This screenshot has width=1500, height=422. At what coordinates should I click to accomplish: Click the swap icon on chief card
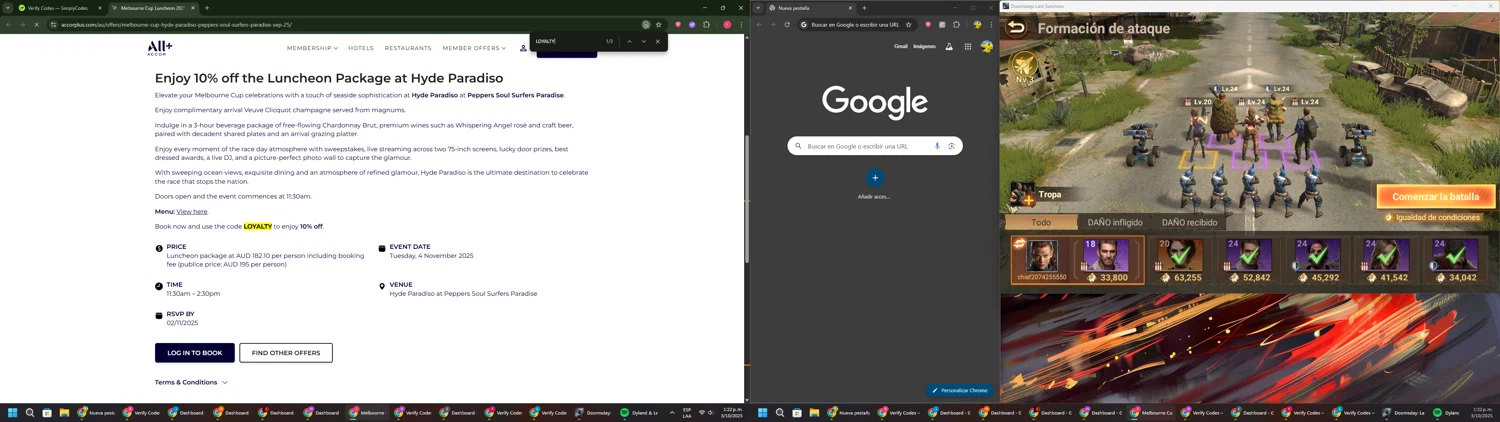1019,243
